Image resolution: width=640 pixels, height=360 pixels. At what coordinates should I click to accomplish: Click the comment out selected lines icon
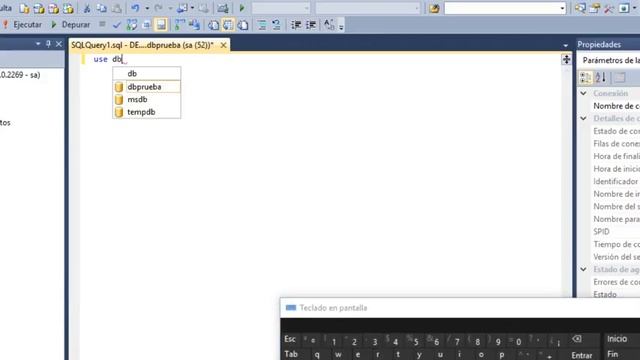point(262,25)
